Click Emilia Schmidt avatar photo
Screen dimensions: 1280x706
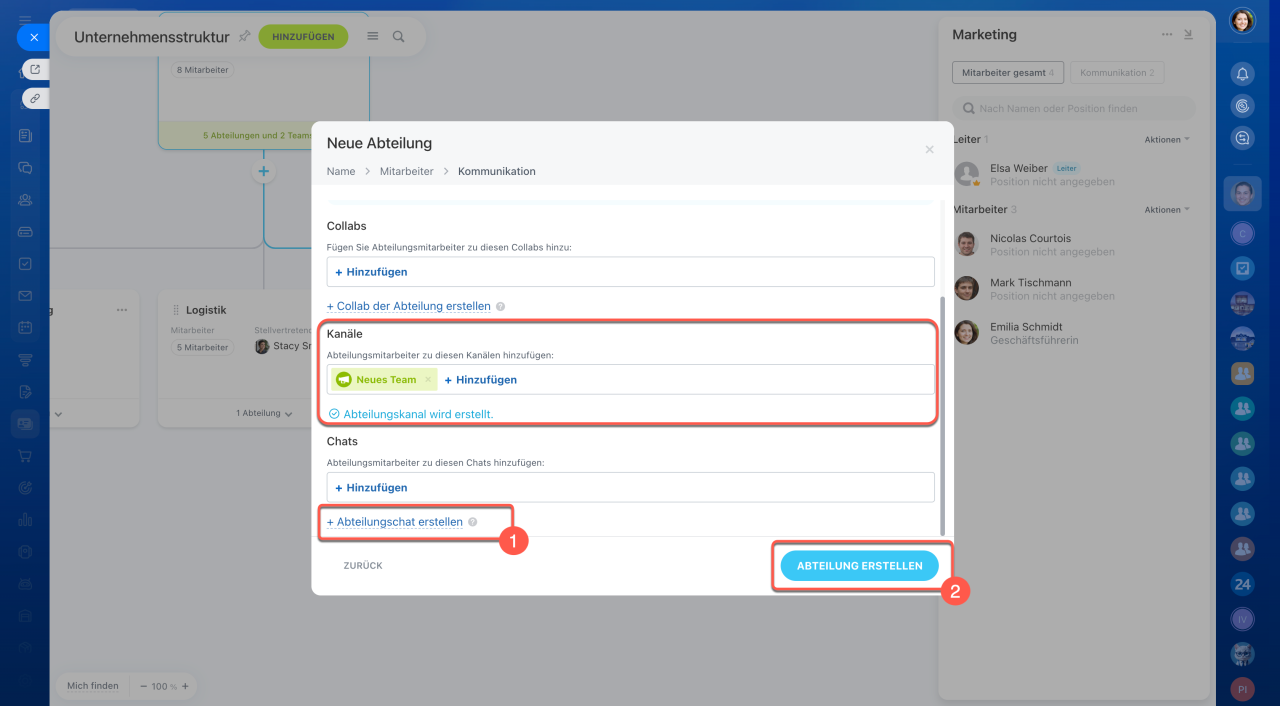[x=966, y=332]
